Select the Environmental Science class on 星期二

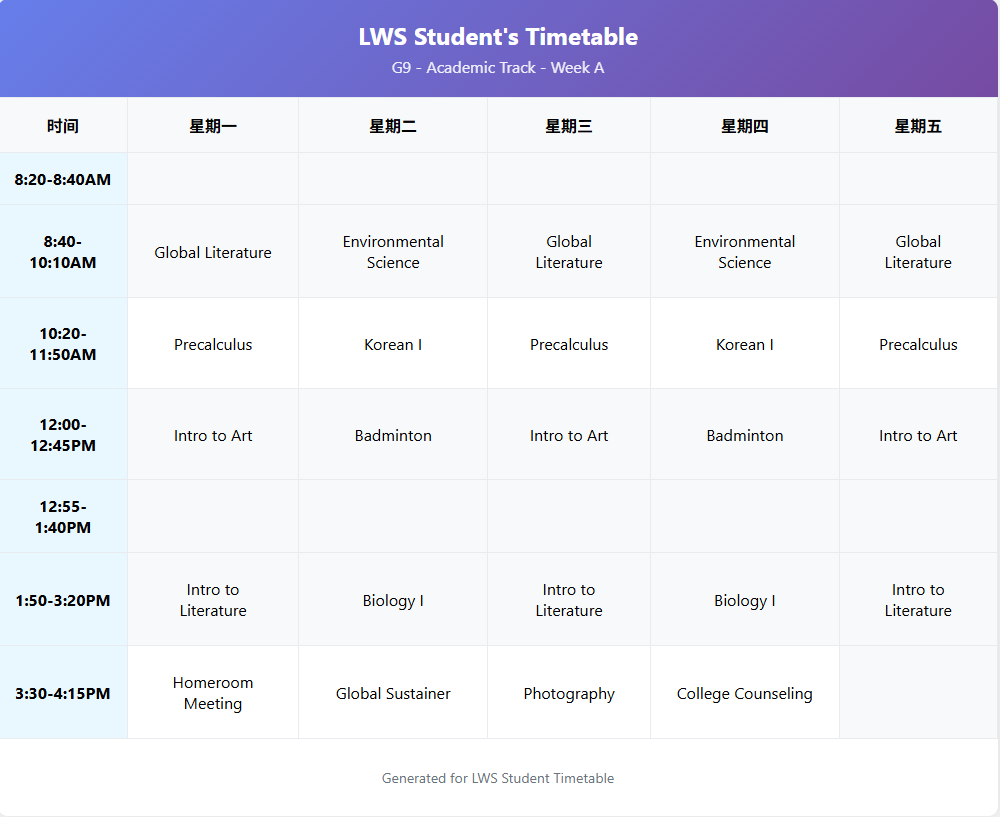coord(393,252)
